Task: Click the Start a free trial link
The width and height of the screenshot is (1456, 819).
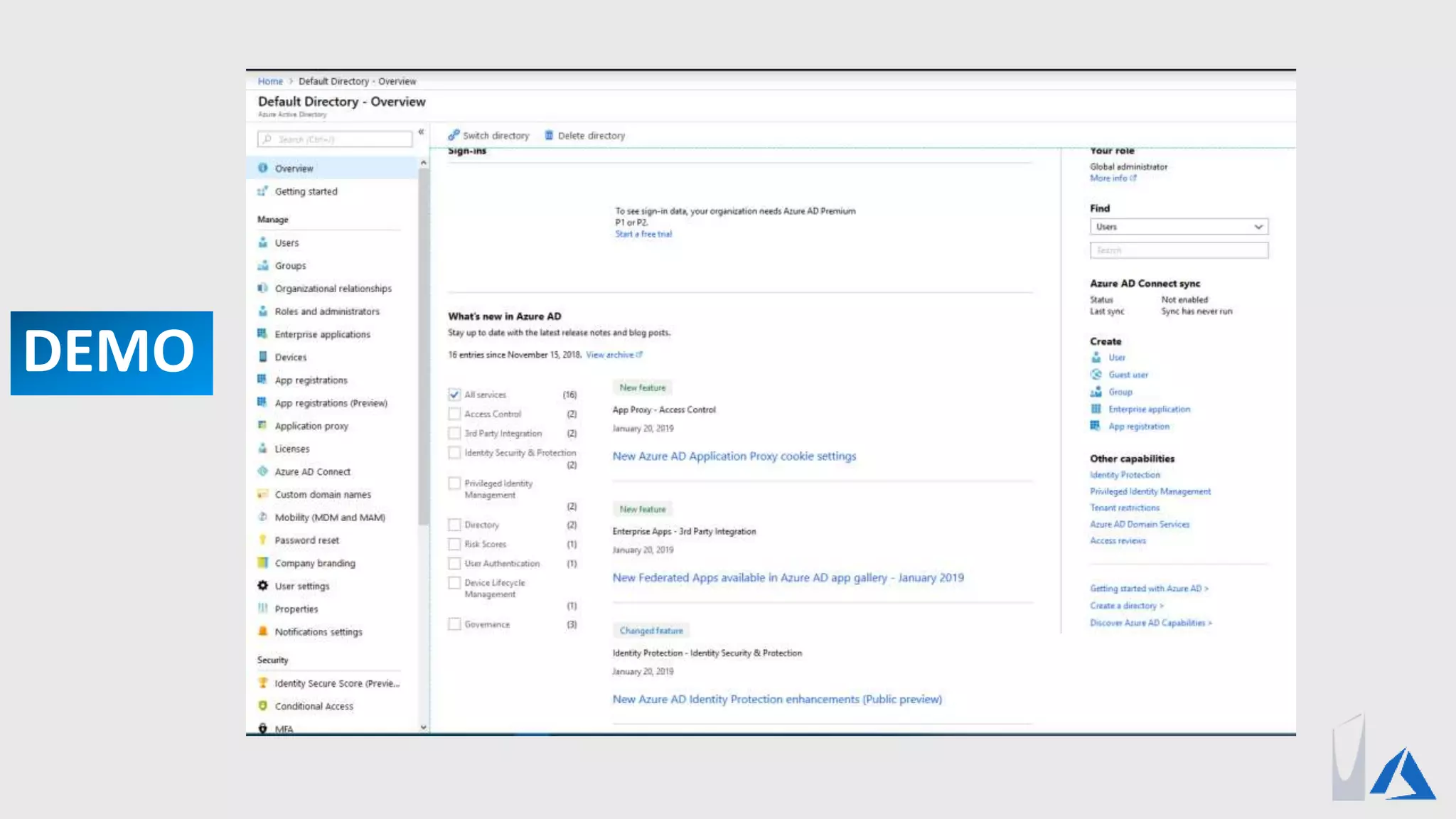Action: coord(643,234)
